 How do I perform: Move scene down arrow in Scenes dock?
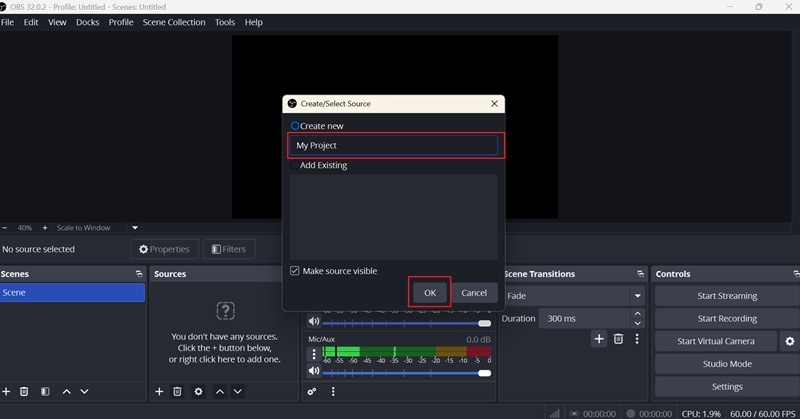pyautogui.click(x=84, y=391)
